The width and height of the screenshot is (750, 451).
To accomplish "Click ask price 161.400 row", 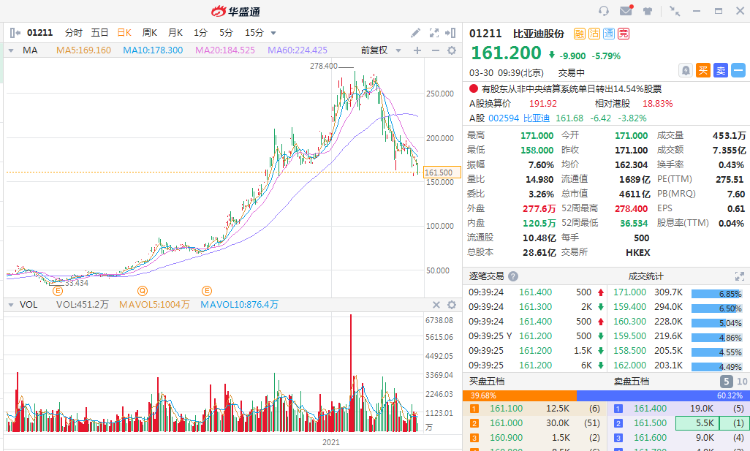I will [x=679, y=408].
